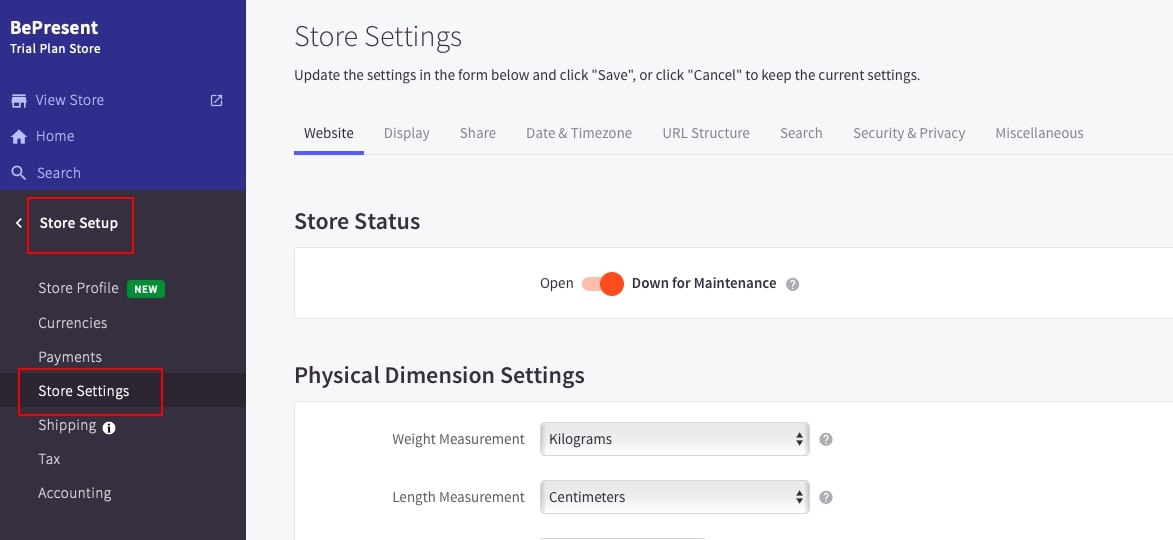
Task: Open Currencies in sidebar
Action: coord(72,323)
